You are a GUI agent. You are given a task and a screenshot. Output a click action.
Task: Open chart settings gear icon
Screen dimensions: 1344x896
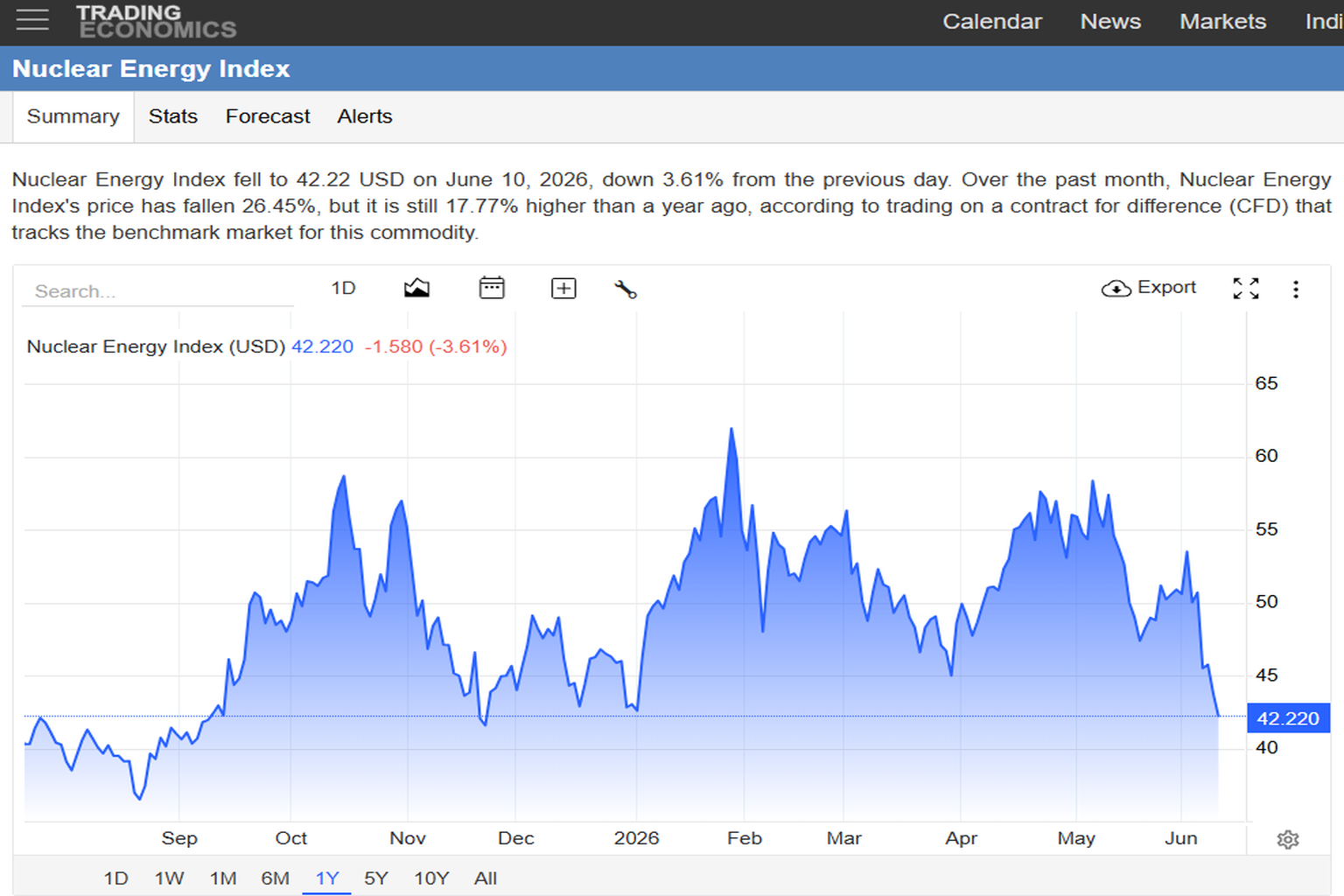click(1288, 840)
